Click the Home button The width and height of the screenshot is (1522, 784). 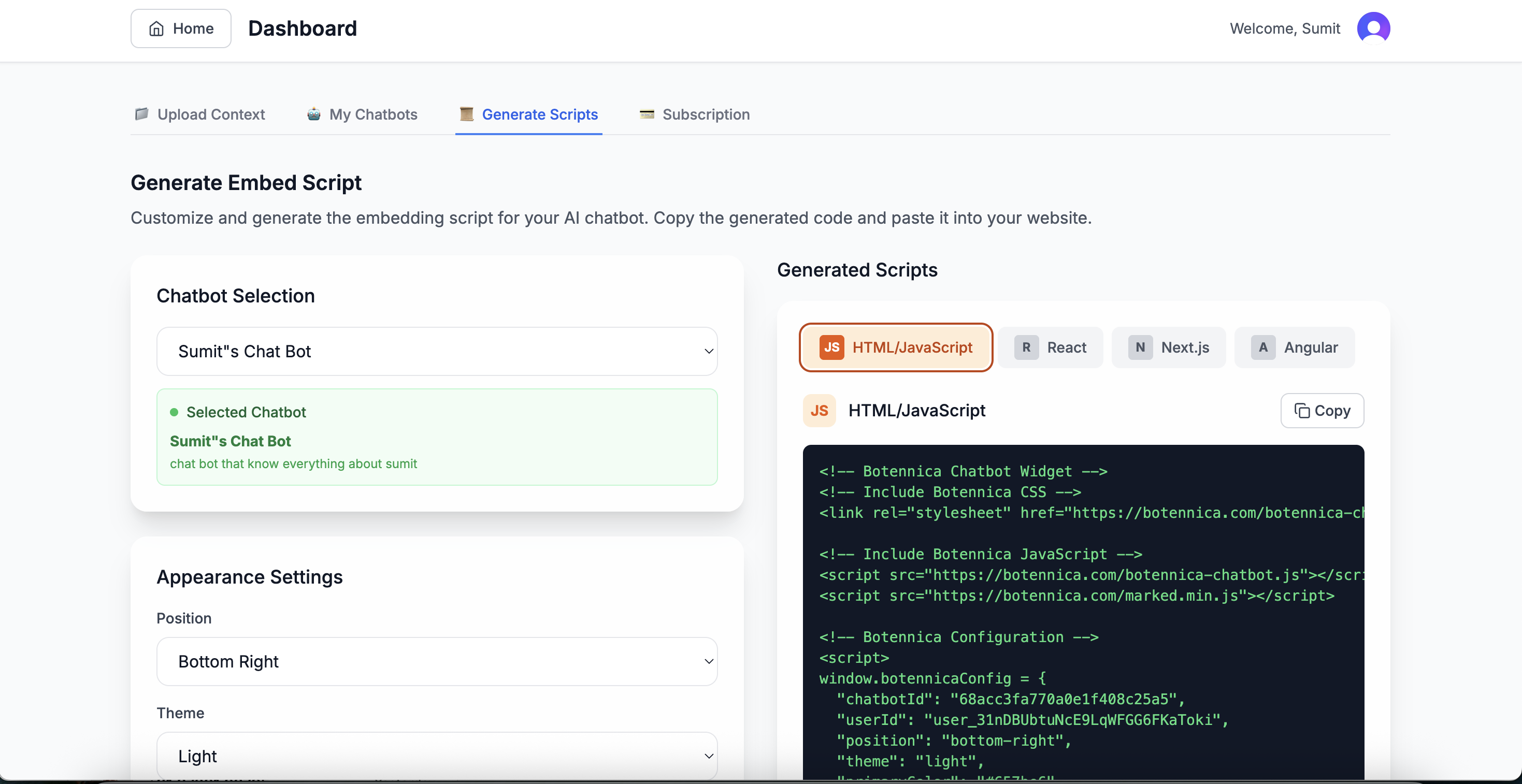[x=181, y=28]
